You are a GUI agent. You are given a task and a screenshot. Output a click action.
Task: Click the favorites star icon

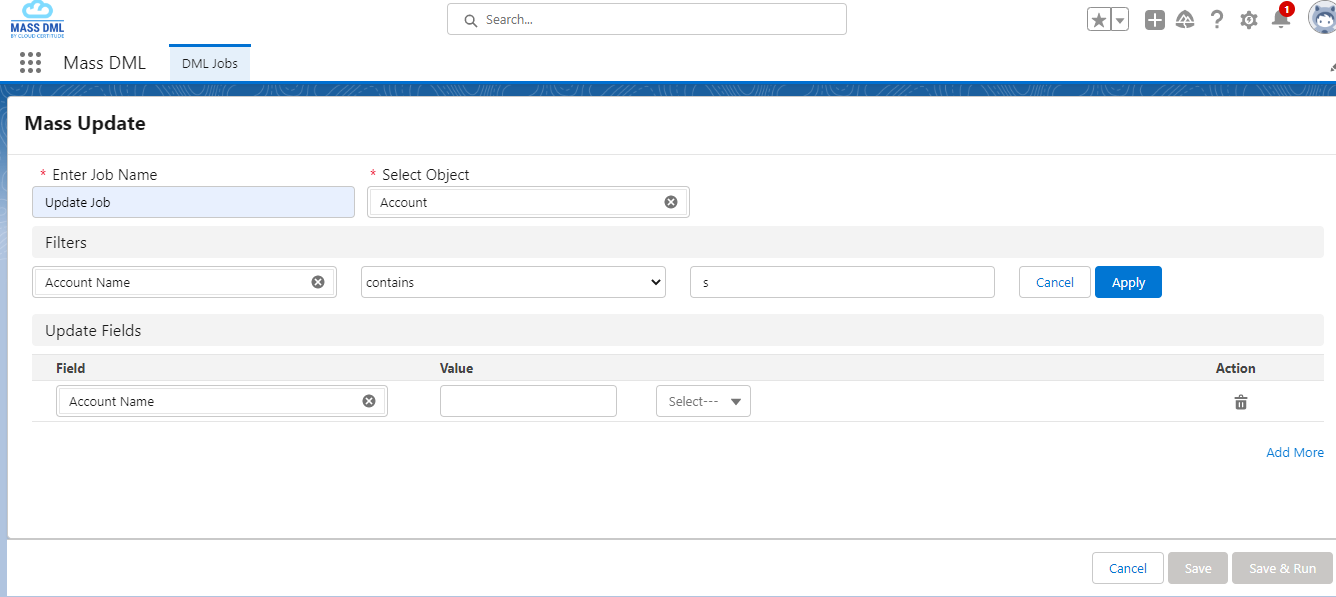[1099, 20]
